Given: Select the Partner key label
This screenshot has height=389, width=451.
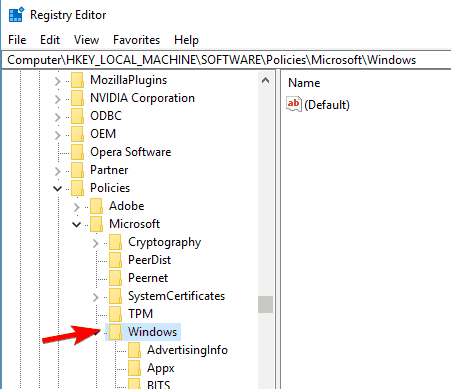Looking at the screenshot, I should 109,170.
